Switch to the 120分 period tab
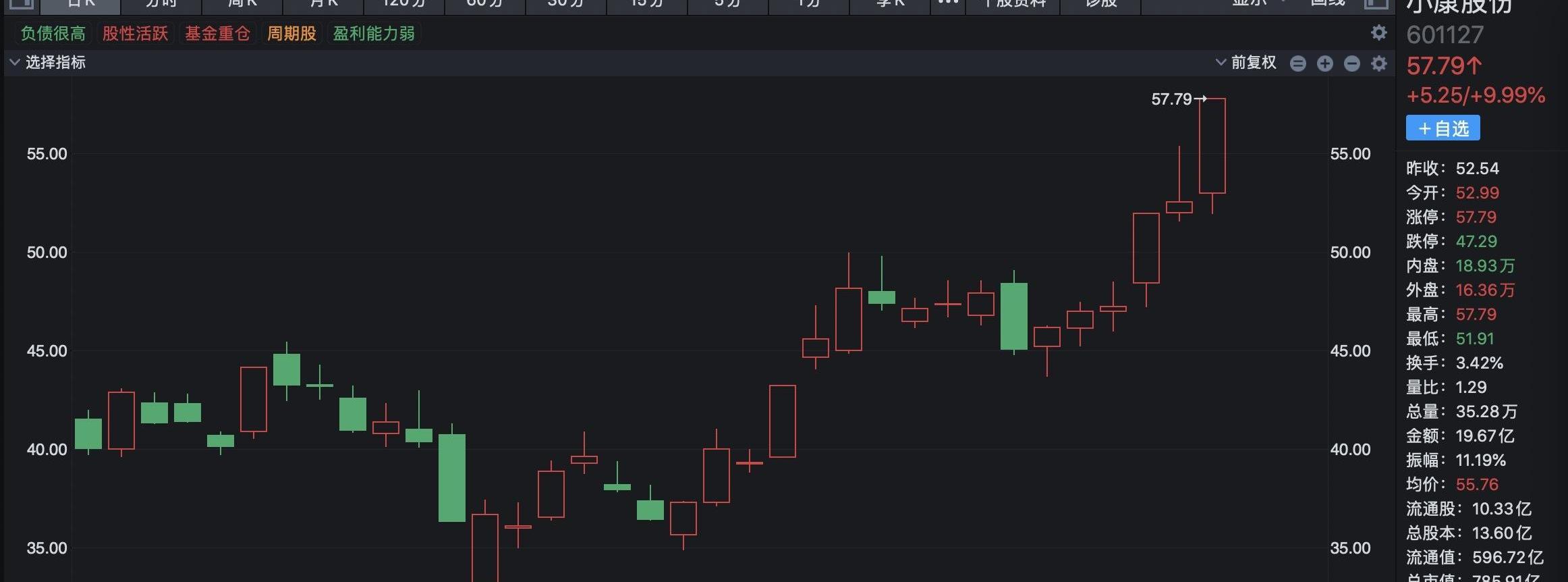 [403, 4]
